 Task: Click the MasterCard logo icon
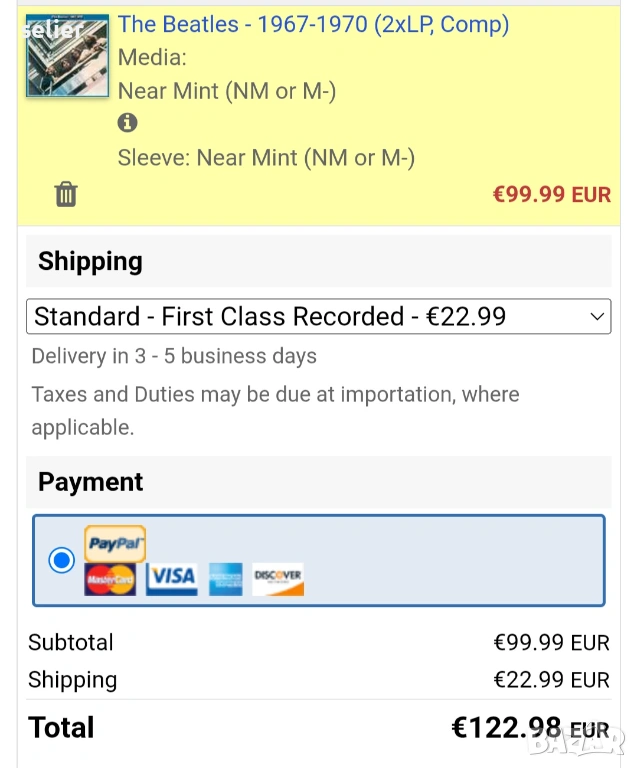[x=110, y=579]
